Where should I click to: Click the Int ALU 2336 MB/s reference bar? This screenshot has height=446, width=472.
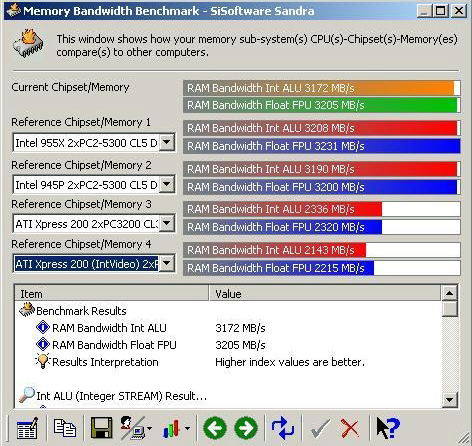click(322, 209)
